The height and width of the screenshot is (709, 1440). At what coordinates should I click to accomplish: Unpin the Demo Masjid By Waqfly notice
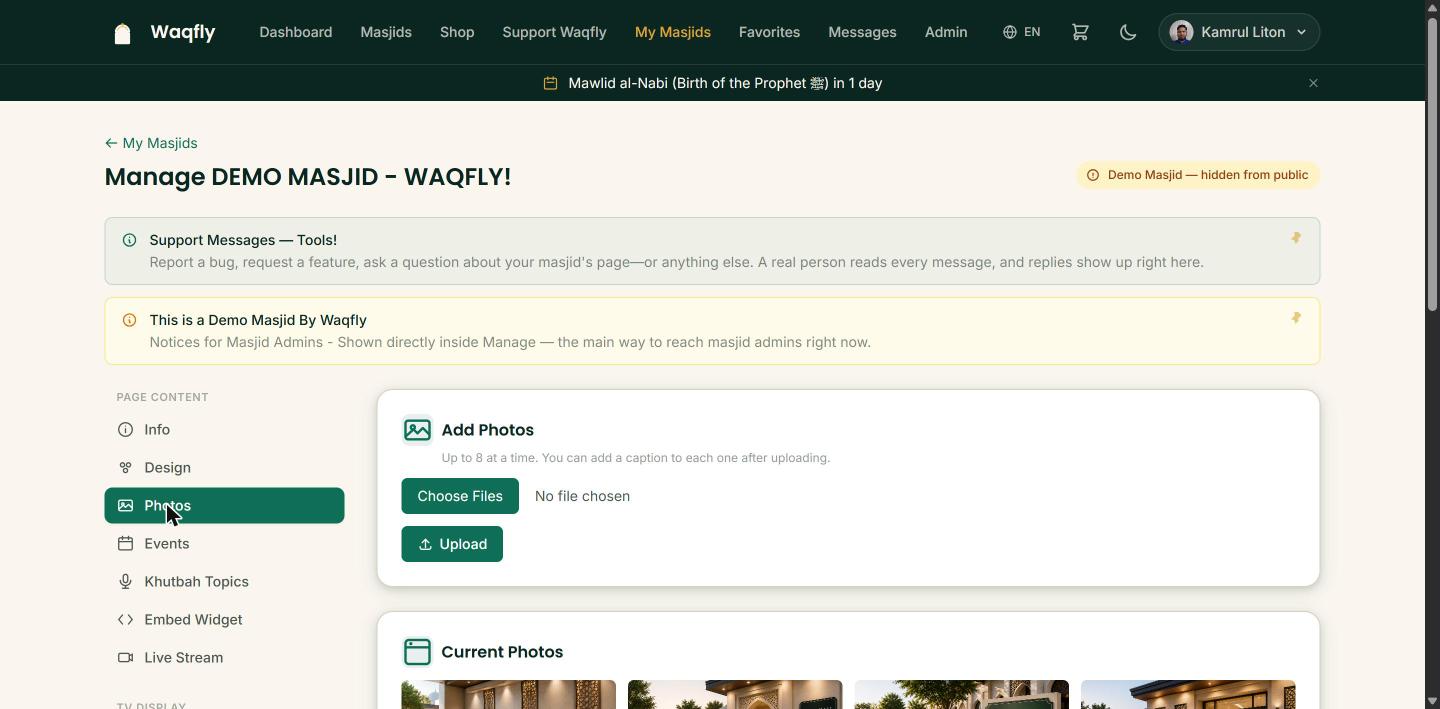click(1295, 318)
